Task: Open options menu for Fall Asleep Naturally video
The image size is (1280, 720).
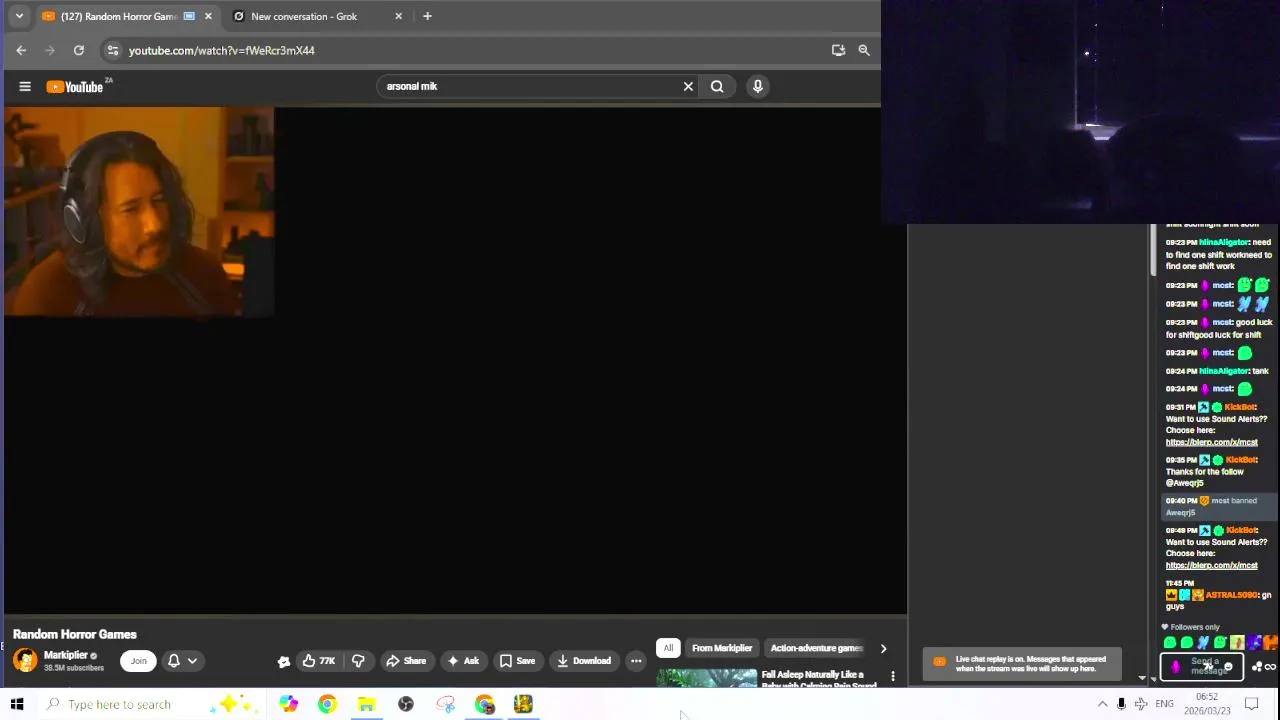Action: pos(893,676)
